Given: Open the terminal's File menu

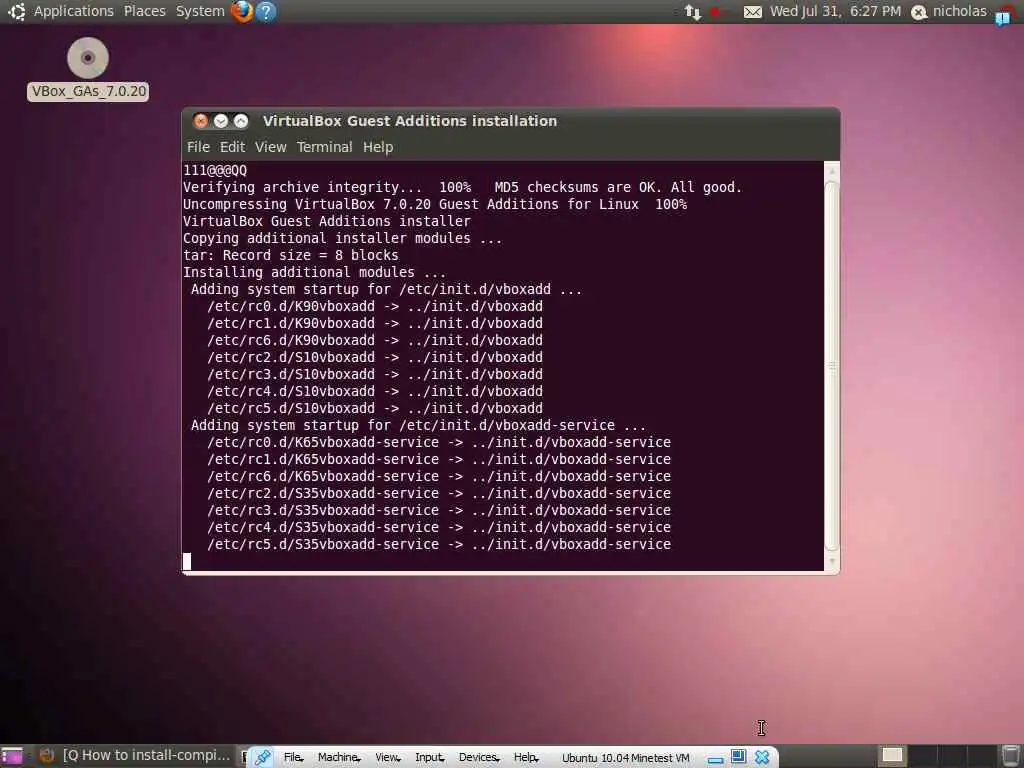Looking at the screenshot, I should tap(198, 147).
